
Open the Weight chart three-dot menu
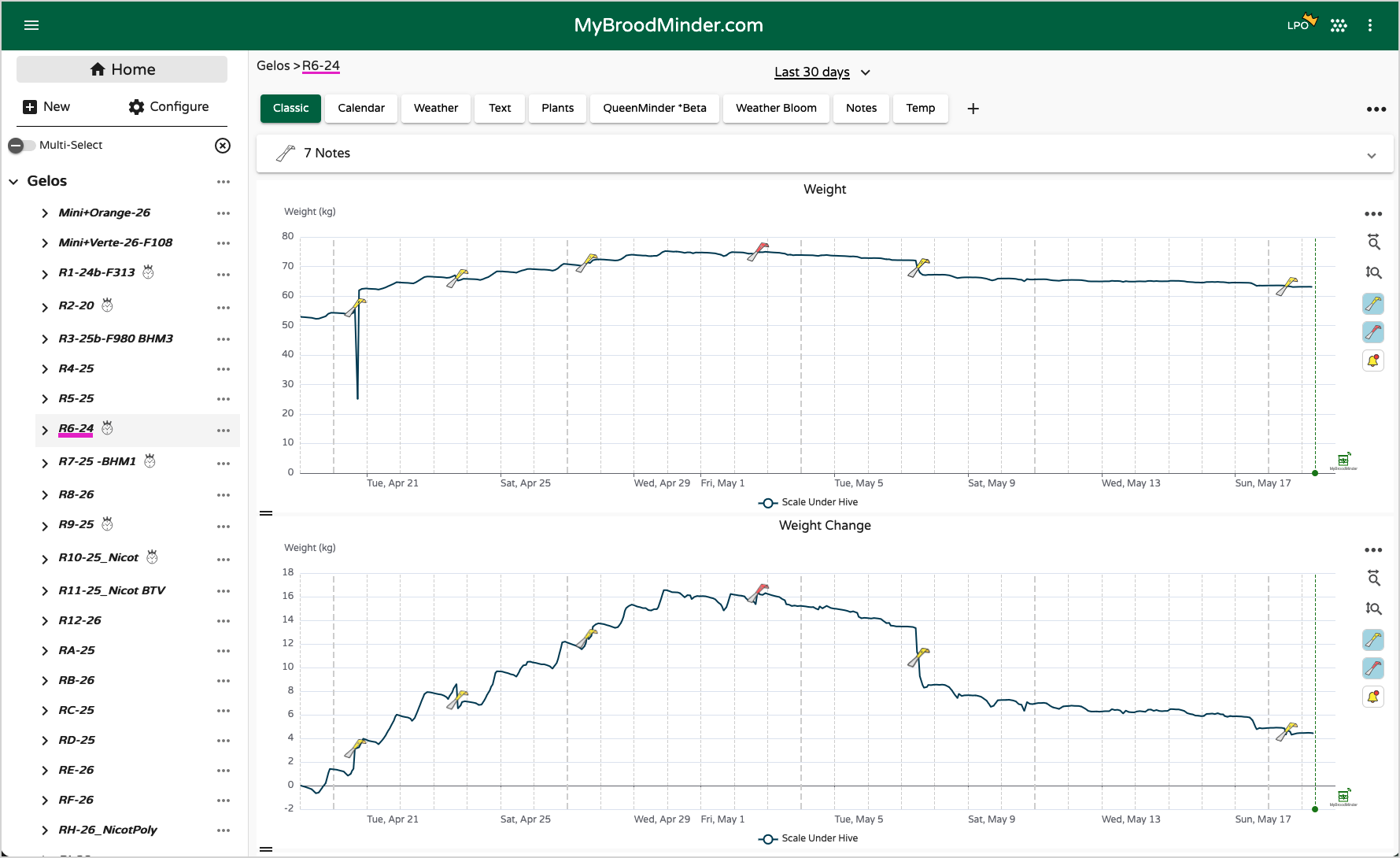(1373, 214)
